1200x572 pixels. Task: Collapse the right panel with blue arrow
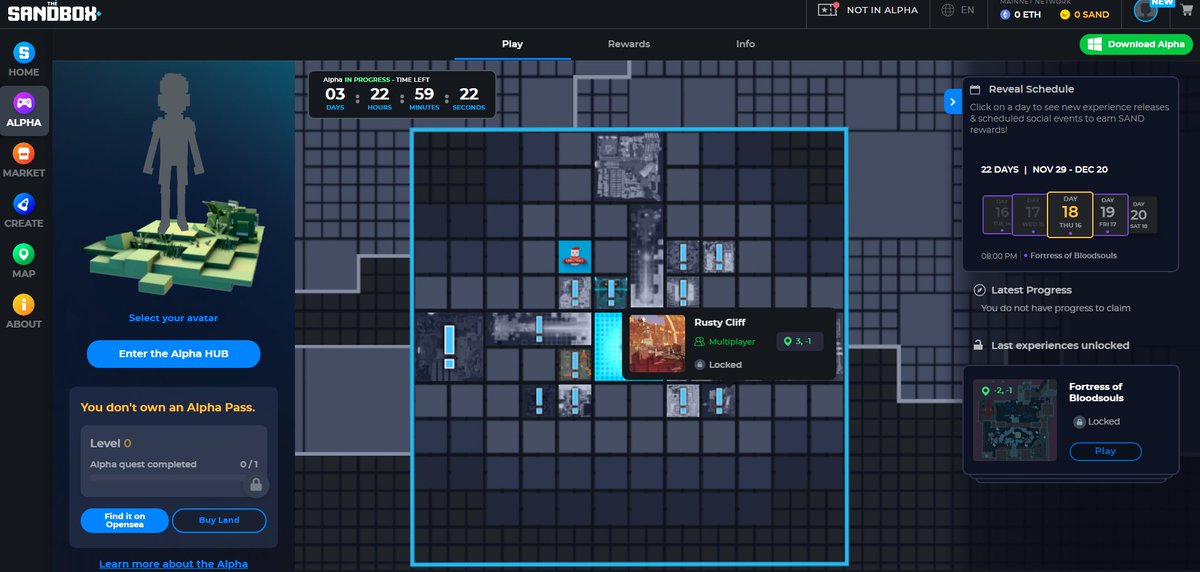click(952, 101)
